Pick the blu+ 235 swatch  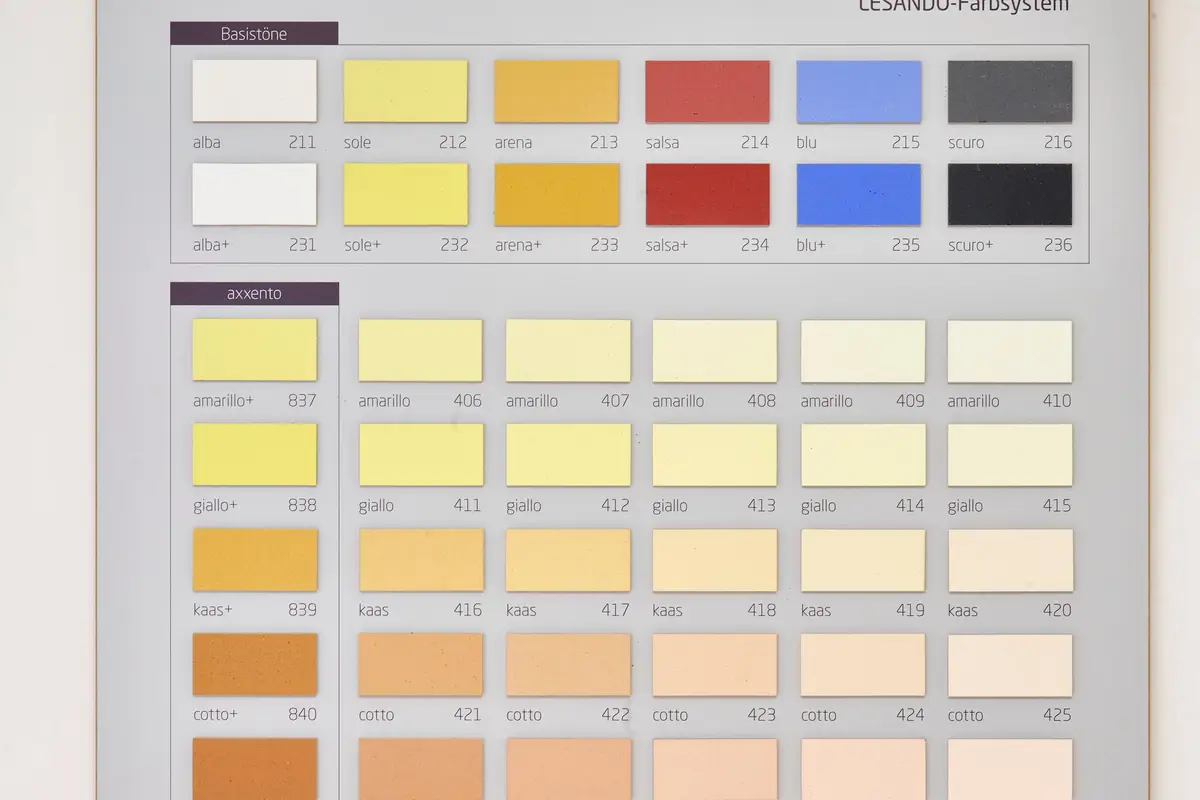point(859,194)
